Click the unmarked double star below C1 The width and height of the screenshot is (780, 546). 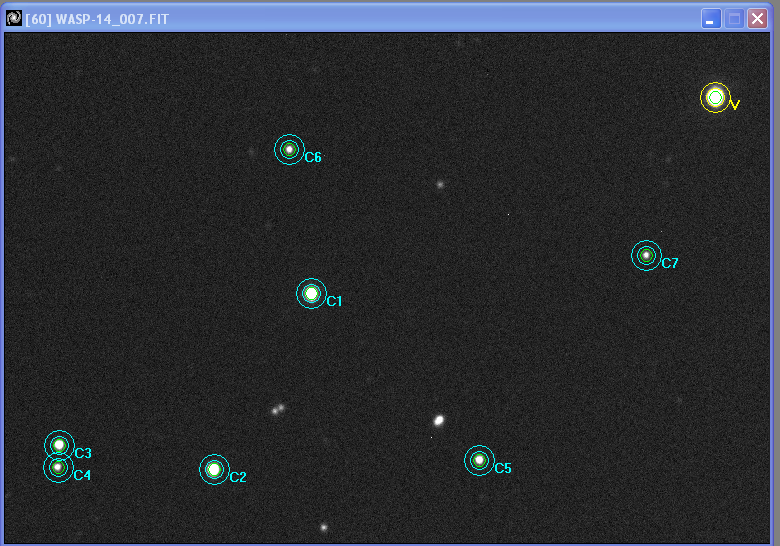pos(277,409)
